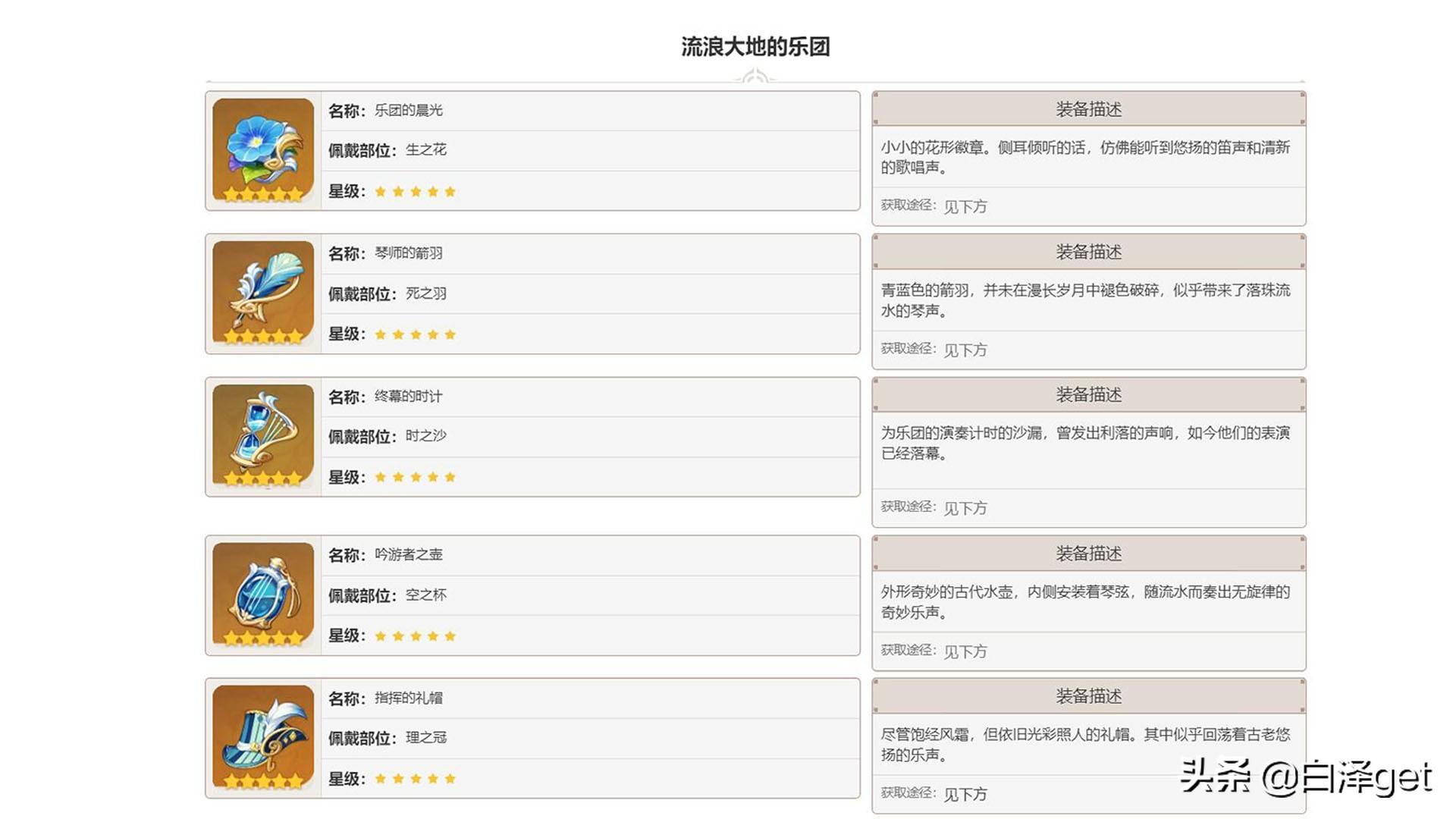
Task: Click the 星级 label in the 终幕的时计 card
Action: click(347, 477)
